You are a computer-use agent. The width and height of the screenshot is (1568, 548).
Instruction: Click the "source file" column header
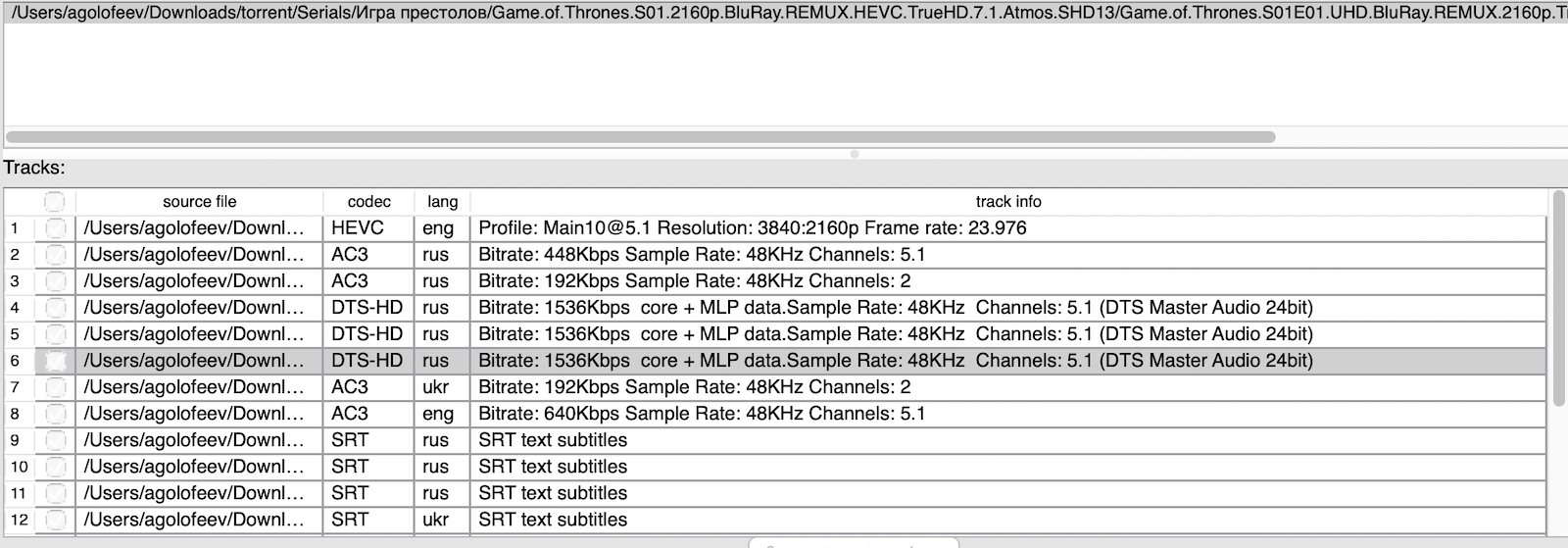[x=199, y=201]
